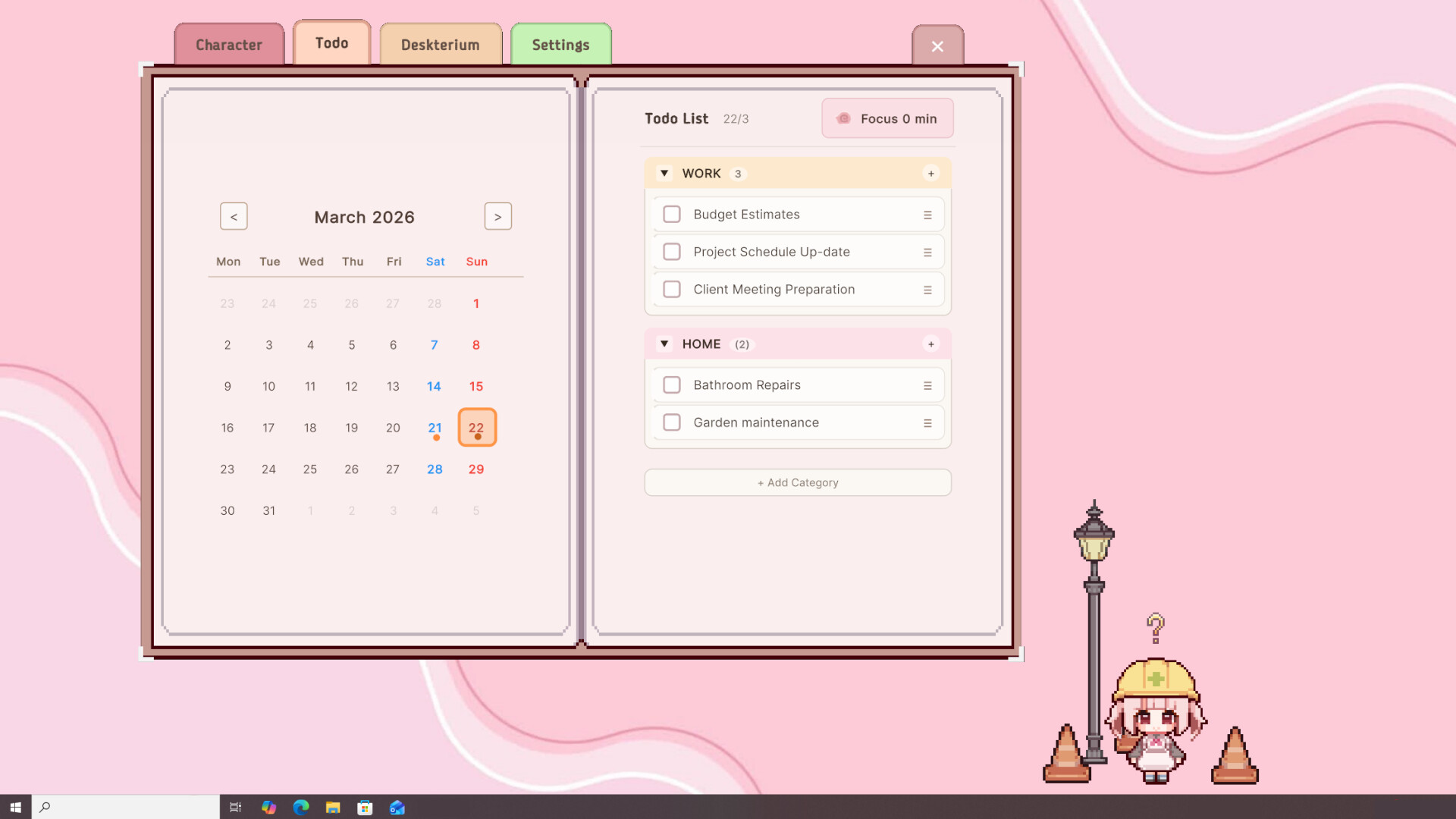Select March 14 on the calendar

[x=434, y=387]
